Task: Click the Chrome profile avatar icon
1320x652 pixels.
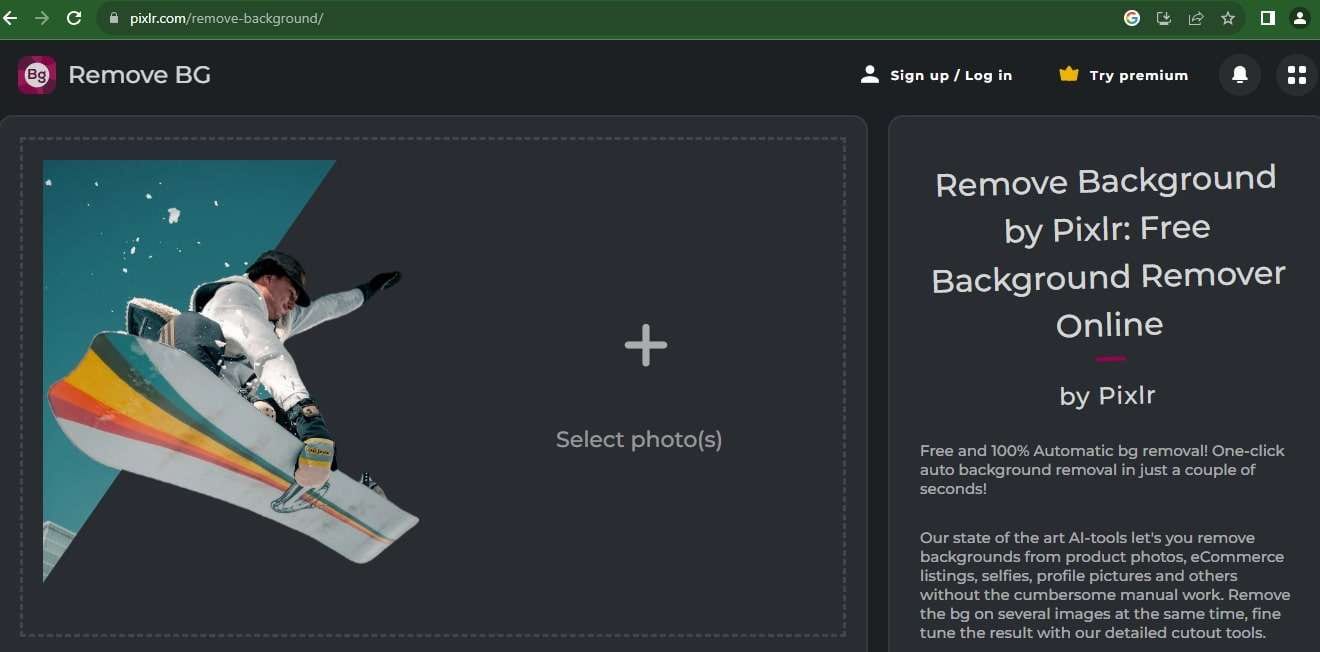Action: tap(1299, 18)
